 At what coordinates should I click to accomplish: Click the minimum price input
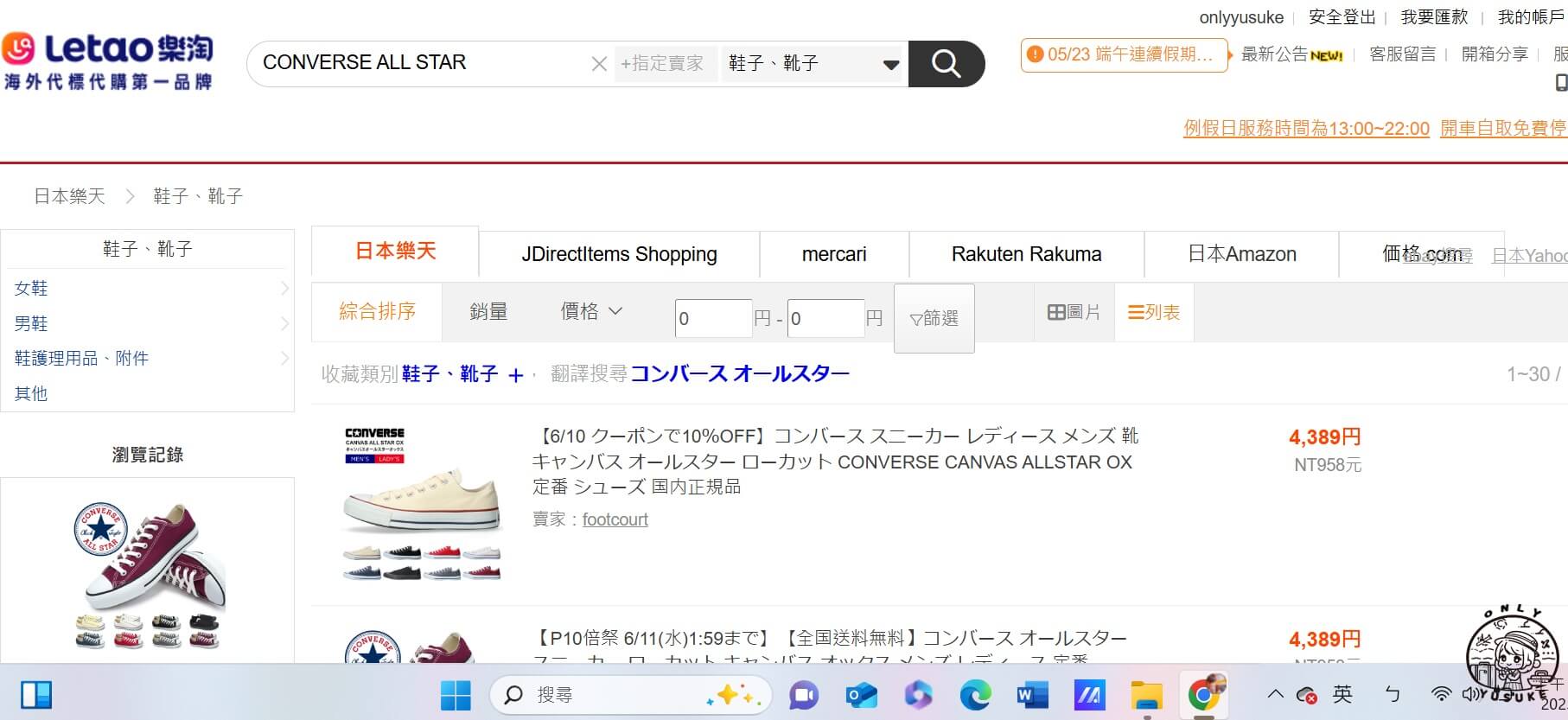713,318
